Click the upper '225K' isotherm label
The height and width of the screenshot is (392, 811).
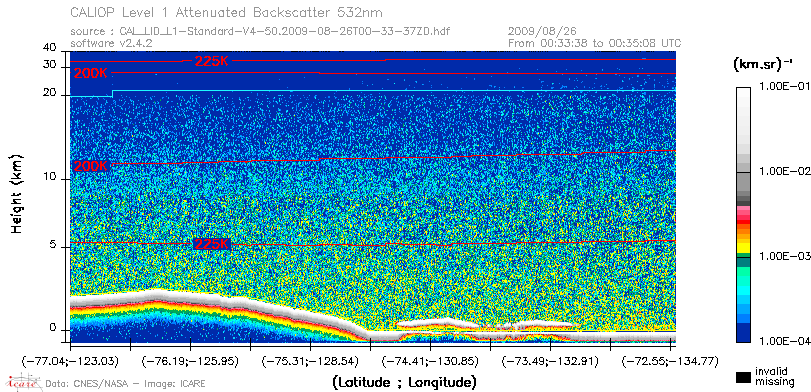tap(212, 61)
